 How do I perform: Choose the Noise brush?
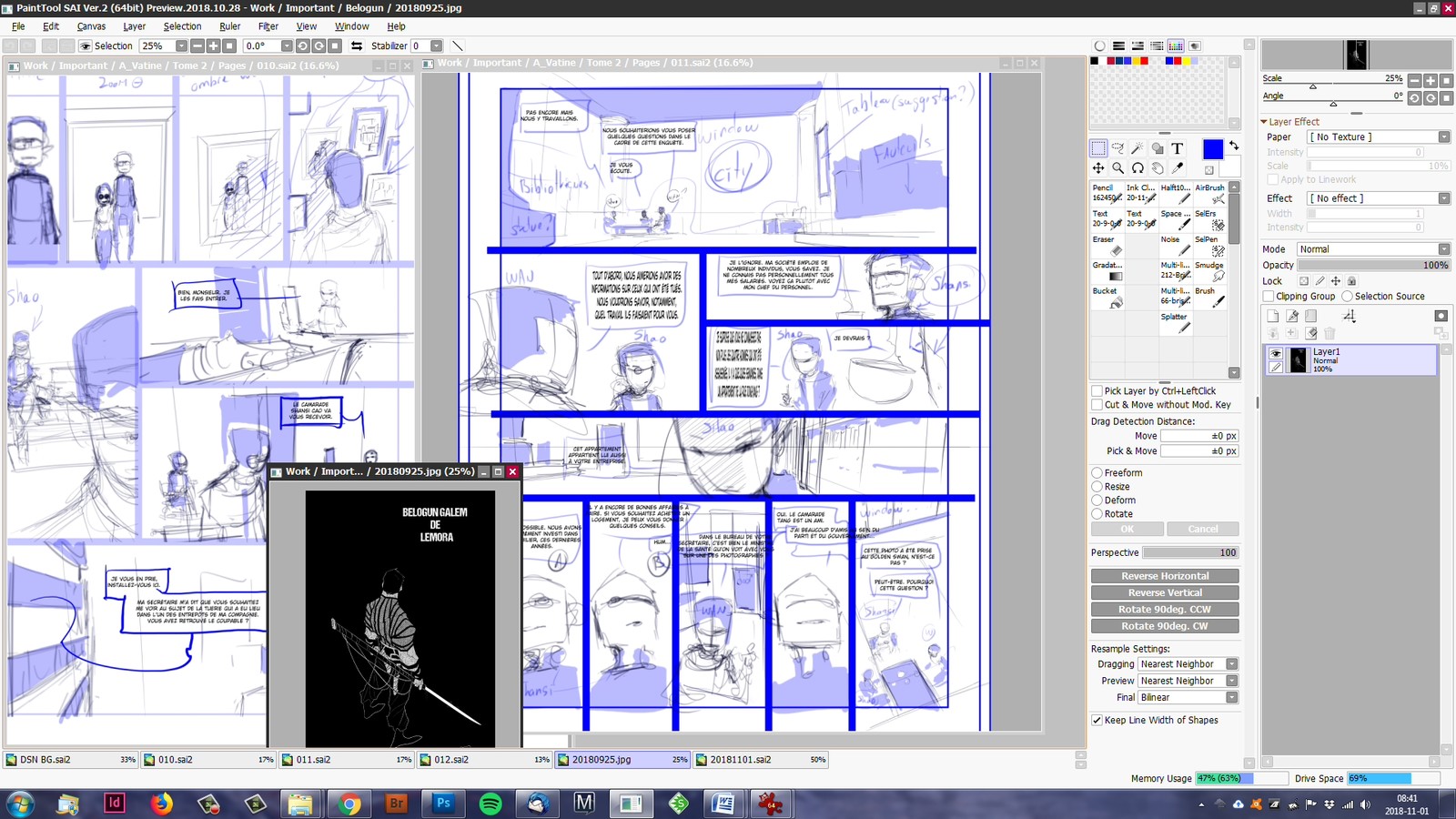[x=1176, y=246]
